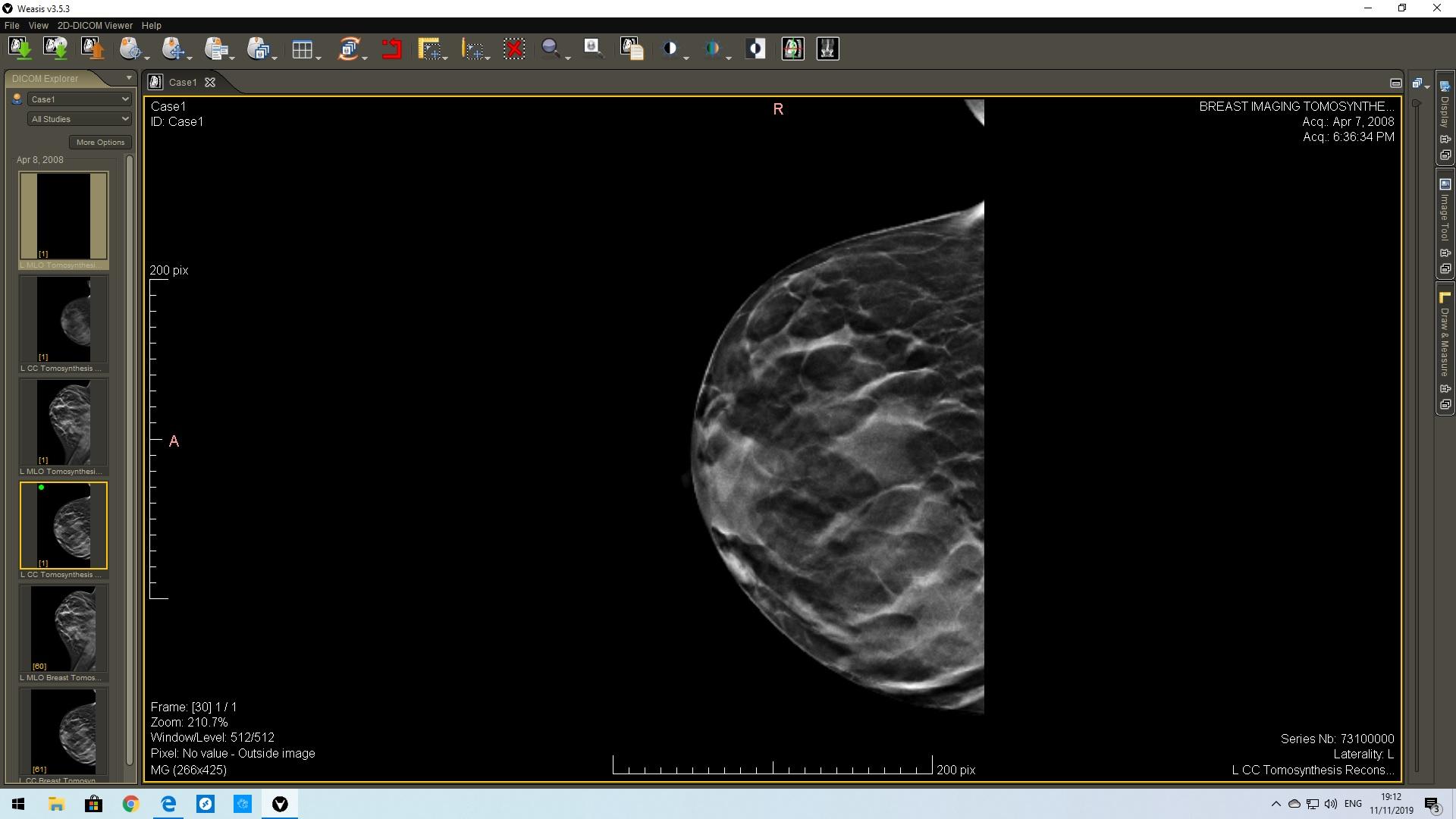Toggle the magnifying lens icon

tap(593, 49)
